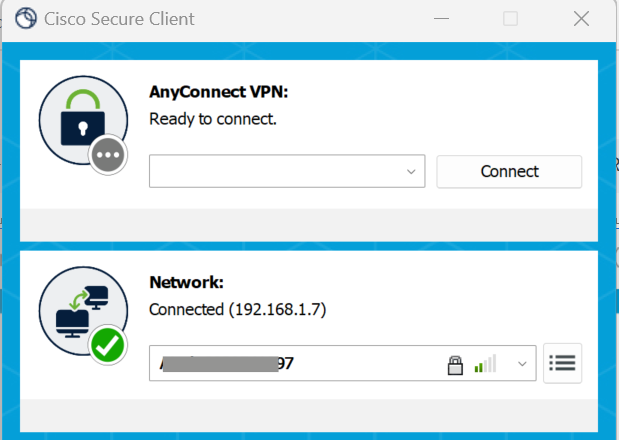Click the secured network padlock icon
The width and height of the screenshot is (619, 440).
[455, 364]
